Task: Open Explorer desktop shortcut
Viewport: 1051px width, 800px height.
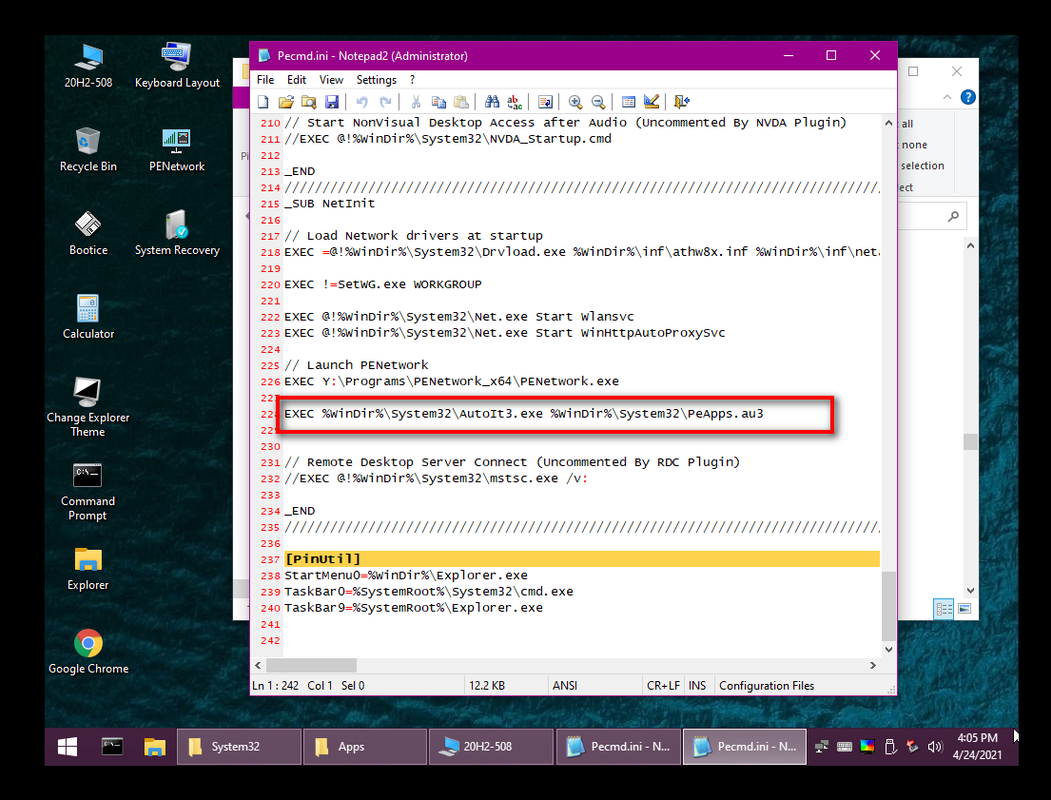Action: pyautogui.click(x=88, y=570)
